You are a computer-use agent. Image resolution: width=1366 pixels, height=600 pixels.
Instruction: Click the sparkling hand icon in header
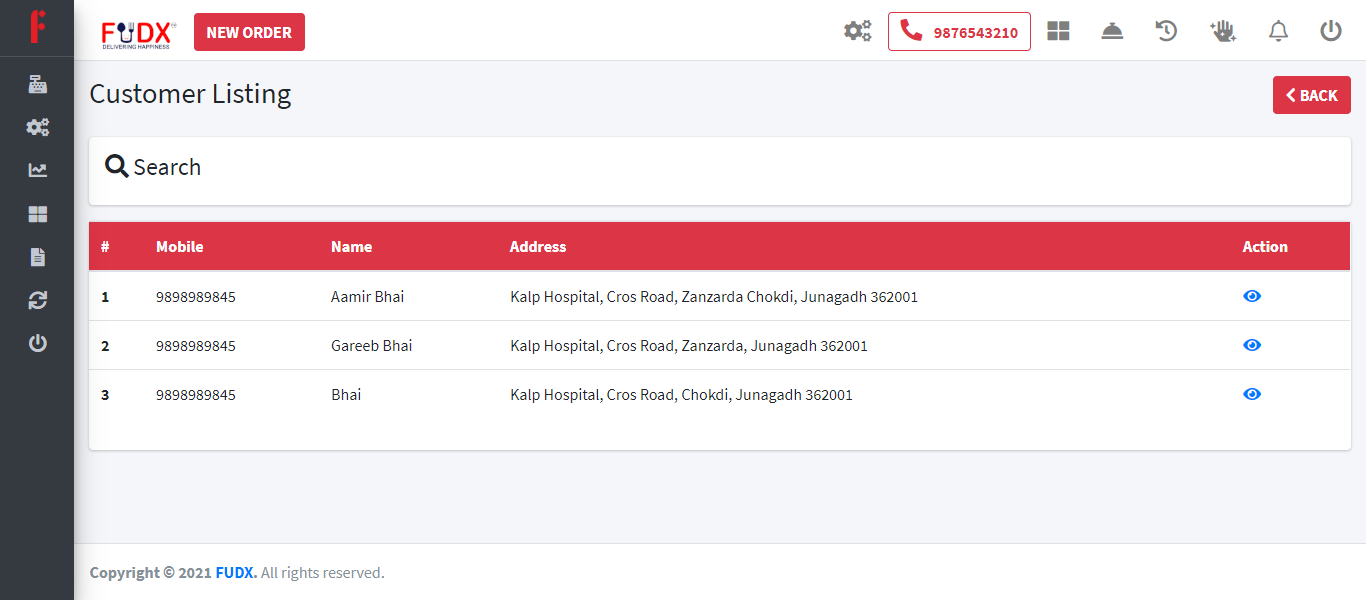tap(1222, 31)
